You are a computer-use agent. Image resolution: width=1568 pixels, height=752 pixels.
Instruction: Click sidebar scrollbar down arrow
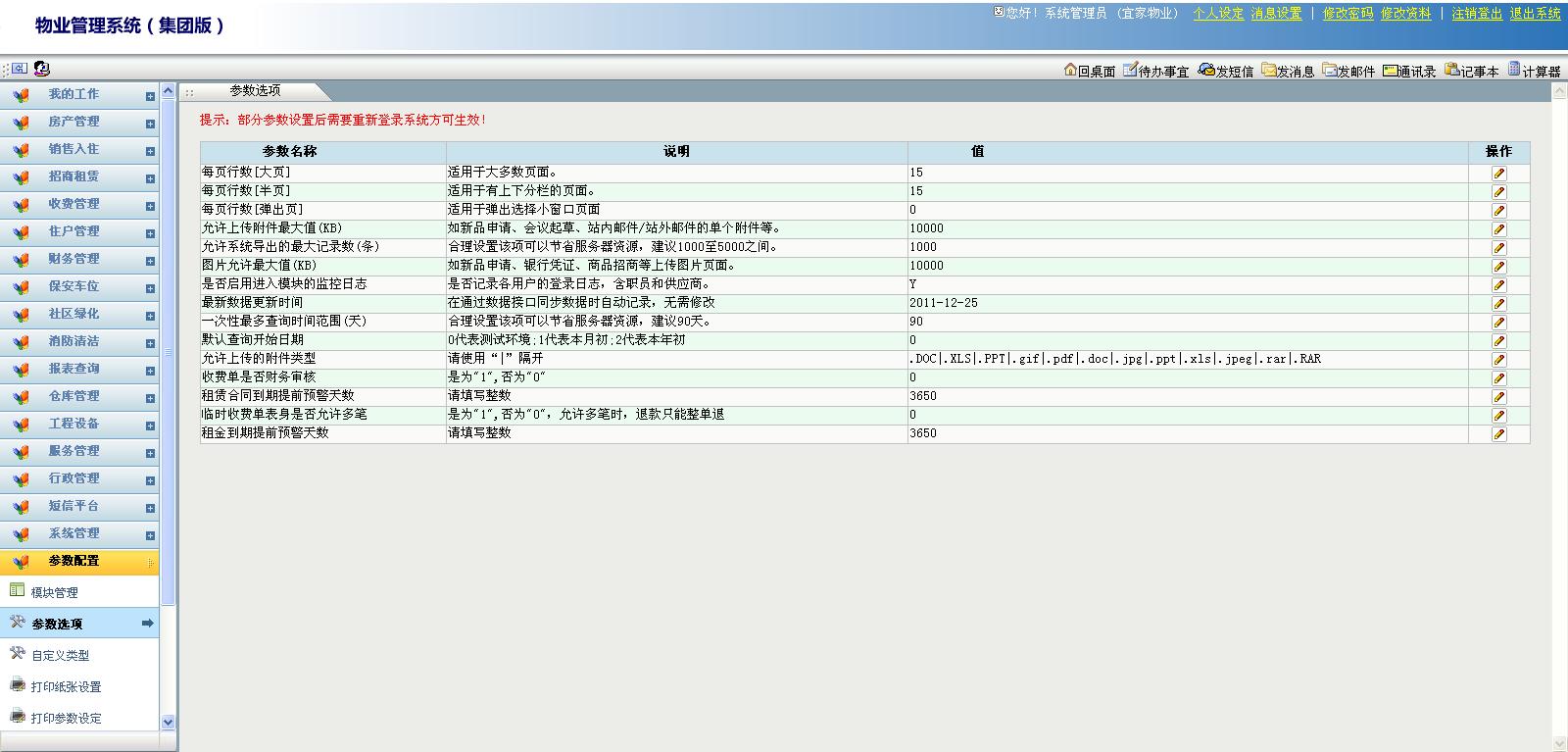click(x=168, y=722)
